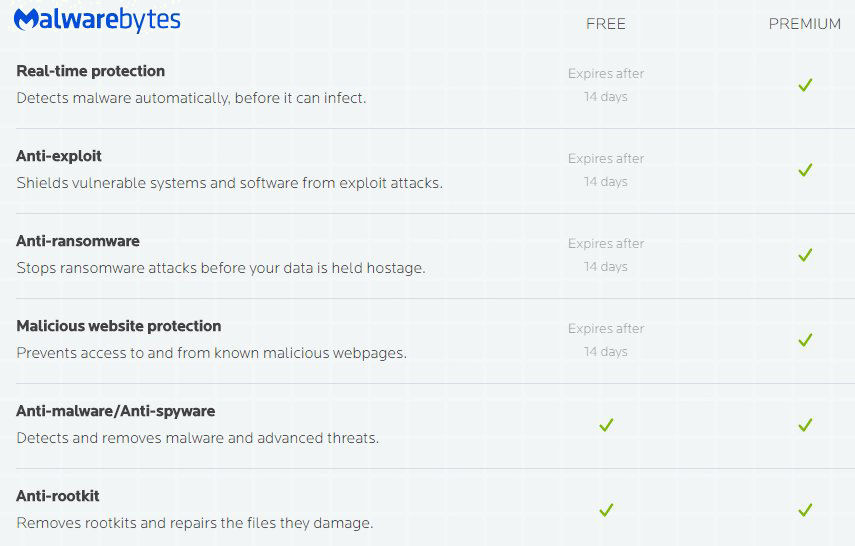The image size is (855, 546).
Task: Click the Malicious website protection title
Action: (119, 326)
